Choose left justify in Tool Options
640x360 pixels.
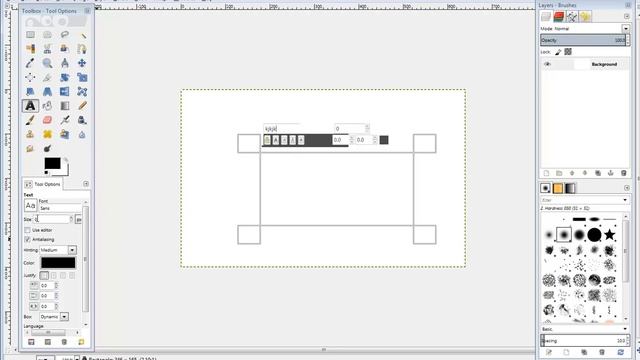point(44,276)
